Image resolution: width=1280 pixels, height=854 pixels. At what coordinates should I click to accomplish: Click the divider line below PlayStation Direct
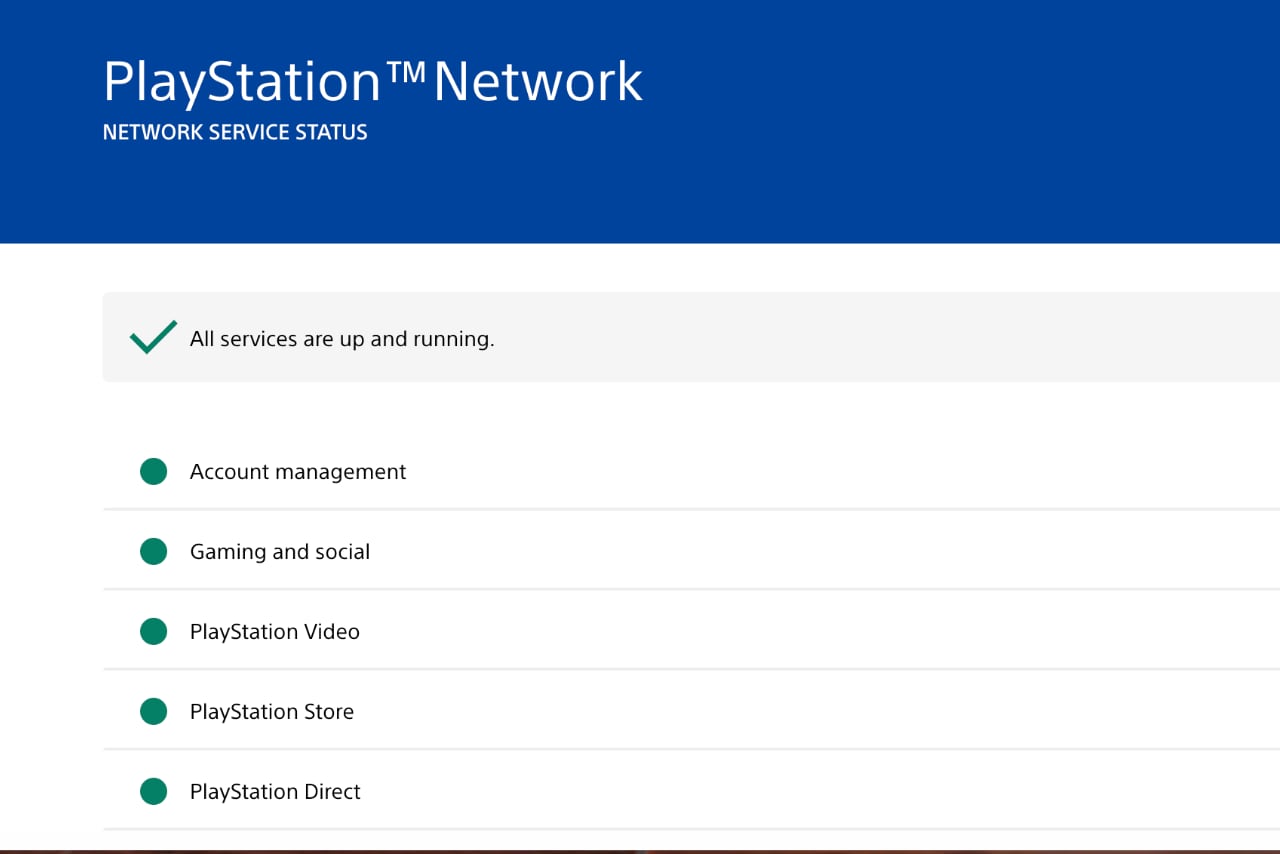click(x=691, y=829)
